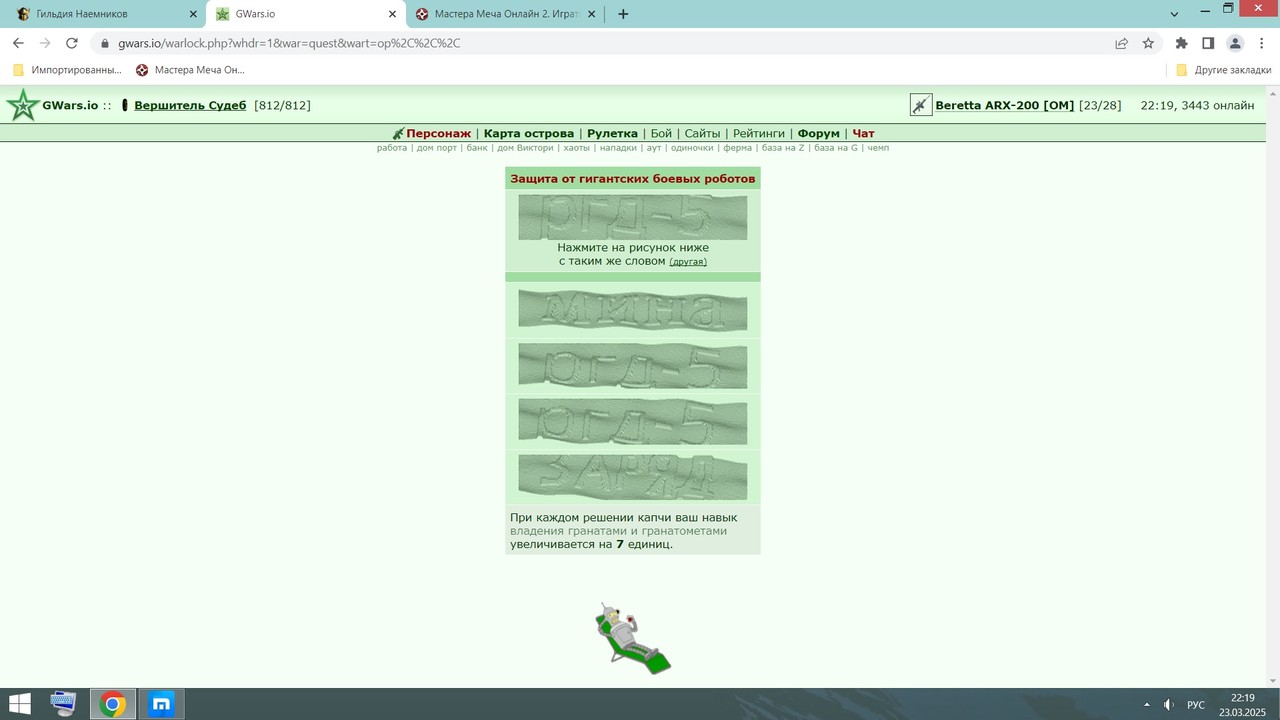Select the GWars.io browser tab
1280x720 pixels.
pos(305,14)
